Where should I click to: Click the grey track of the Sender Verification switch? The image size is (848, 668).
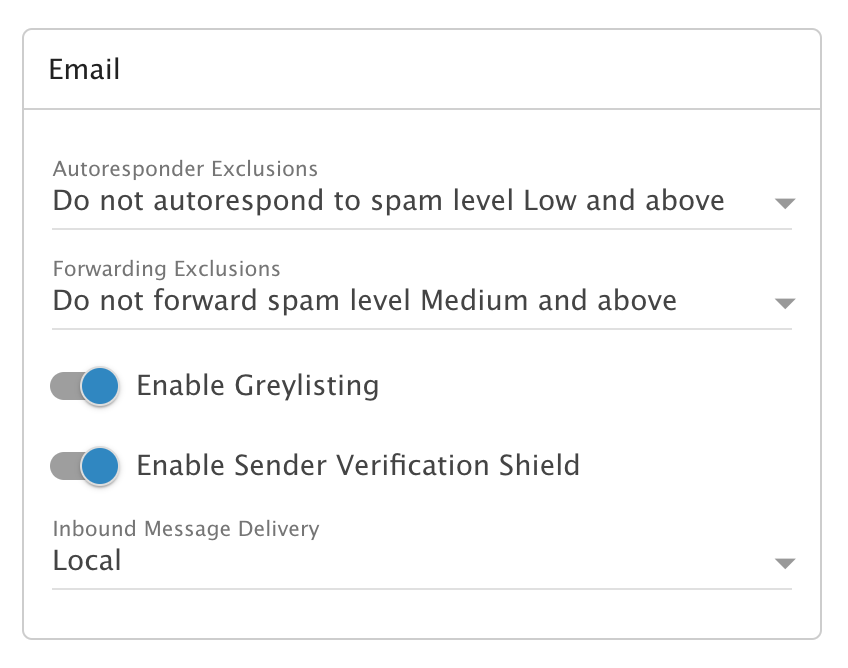tap(62, 466)
